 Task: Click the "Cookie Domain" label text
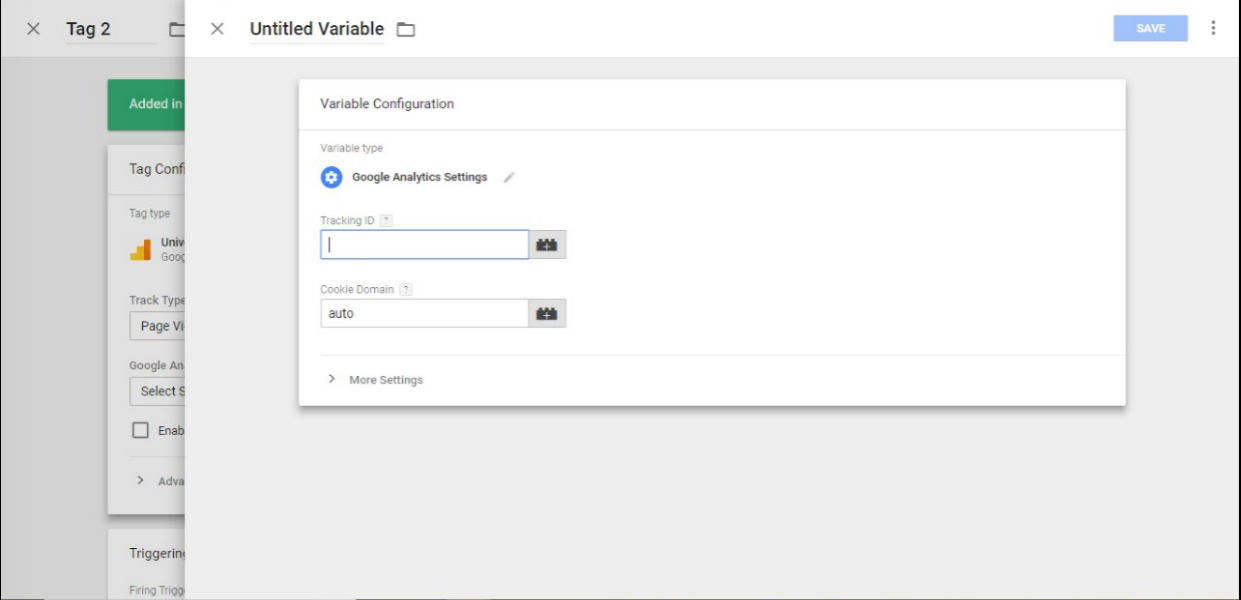click(357, 289)
